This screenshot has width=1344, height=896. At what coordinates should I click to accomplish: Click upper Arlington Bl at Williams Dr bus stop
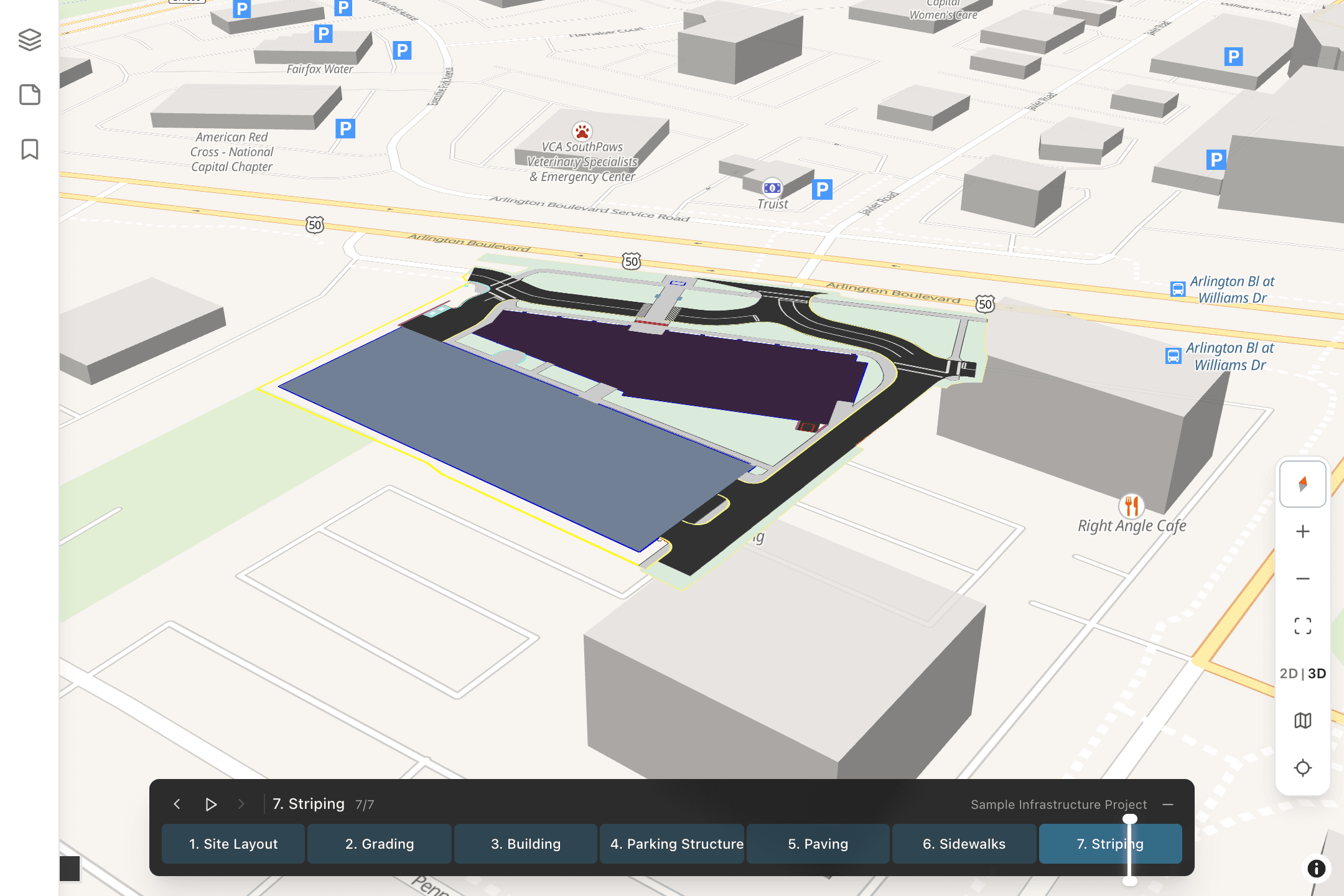pyautogui.click(x=1177, y=289)
